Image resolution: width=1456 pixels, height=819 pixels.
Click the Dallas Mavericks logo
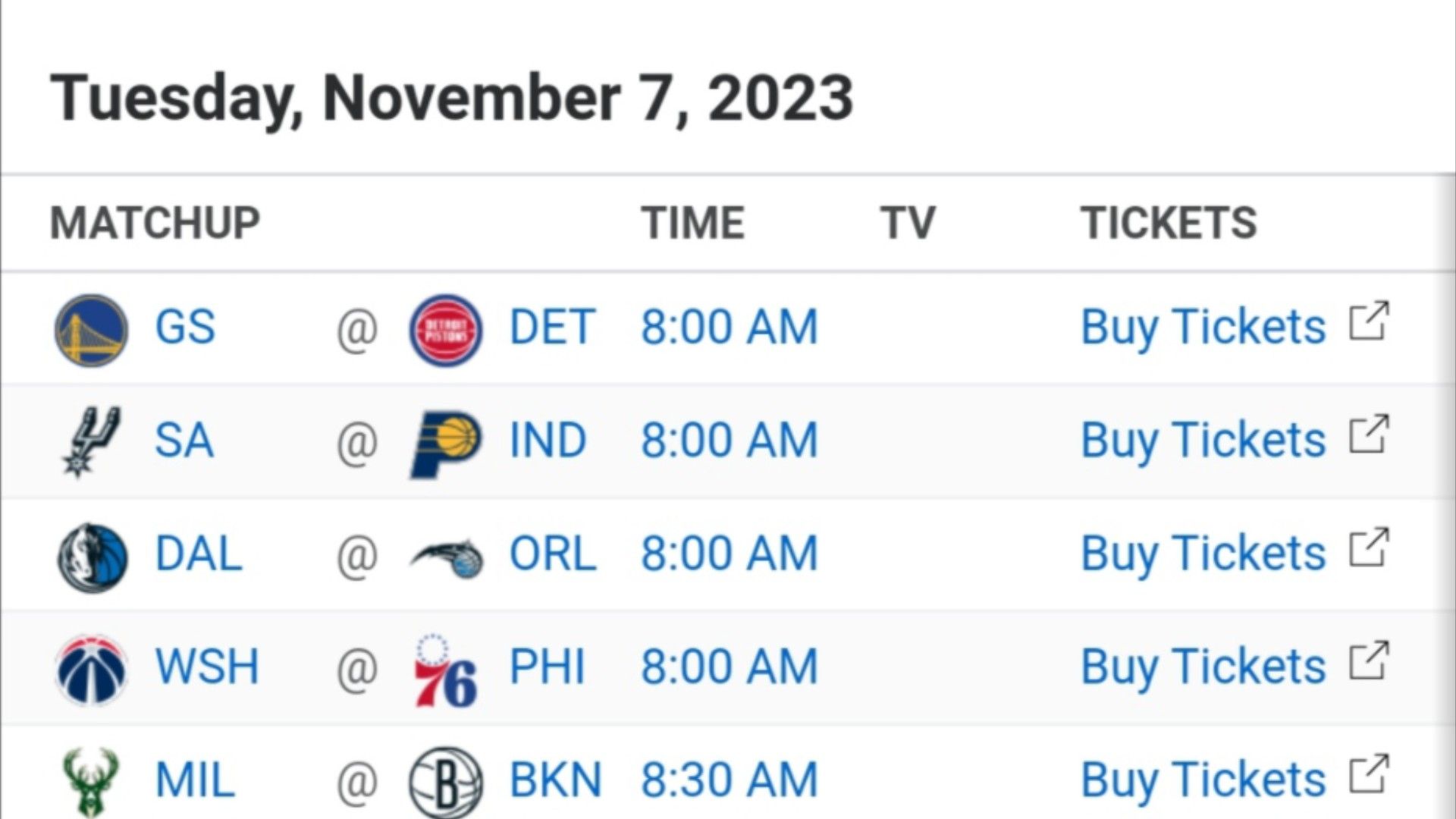tap(93, 557)
